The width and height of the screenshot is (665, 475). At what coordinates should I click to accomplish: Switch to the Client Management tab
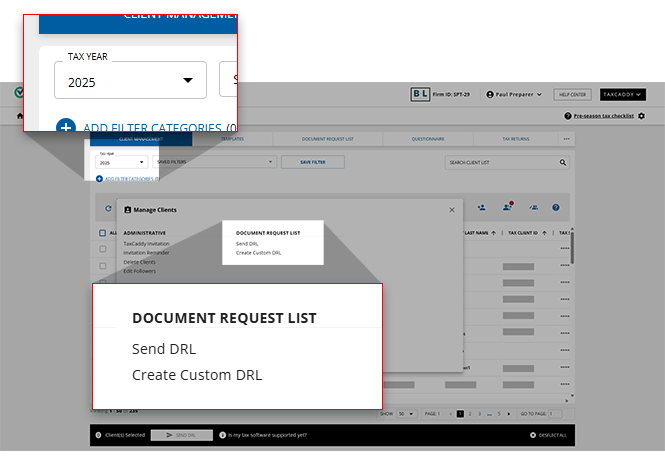(141, 139)
